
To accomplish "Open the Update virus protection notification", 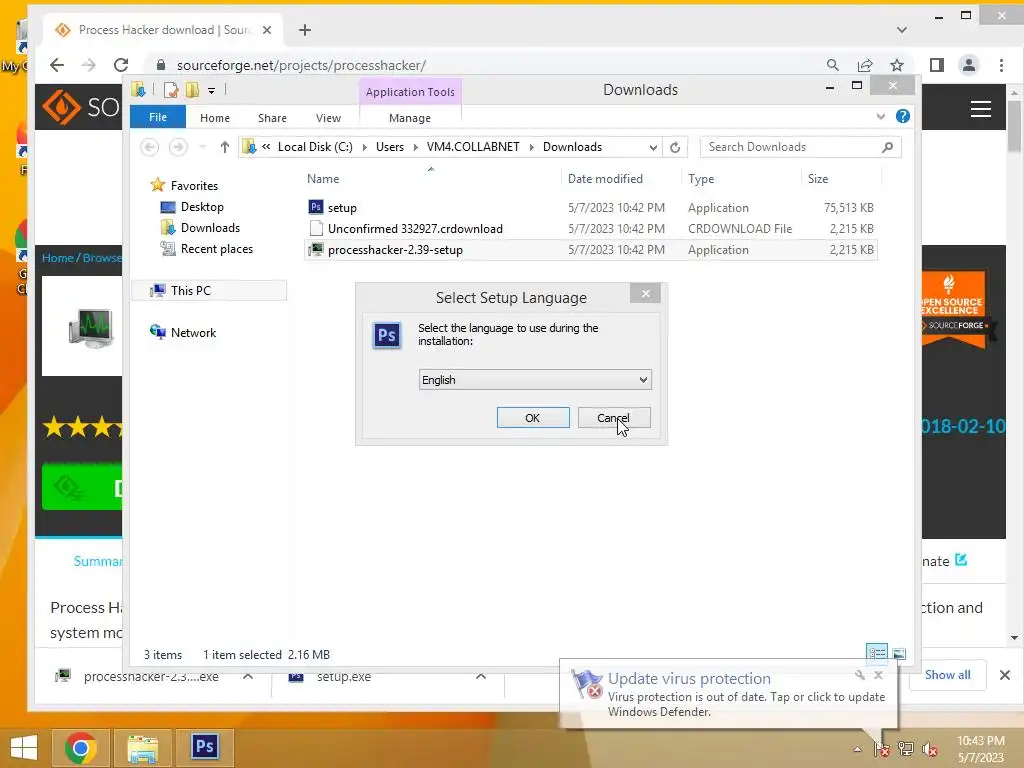I will [729, 695].
